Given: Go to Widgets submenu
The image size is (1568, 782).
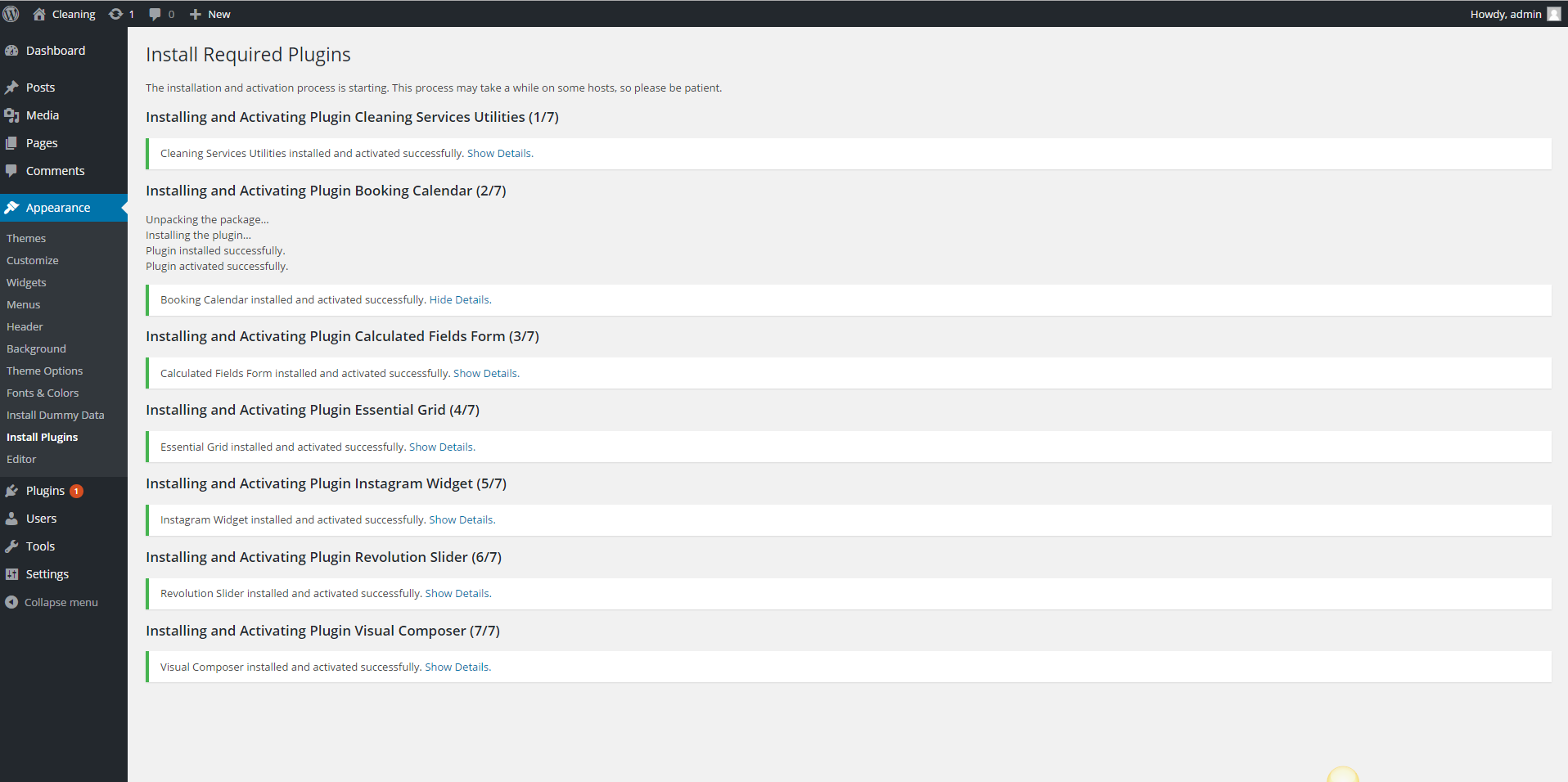Looking at the screenshot, I should pos(26,282).
